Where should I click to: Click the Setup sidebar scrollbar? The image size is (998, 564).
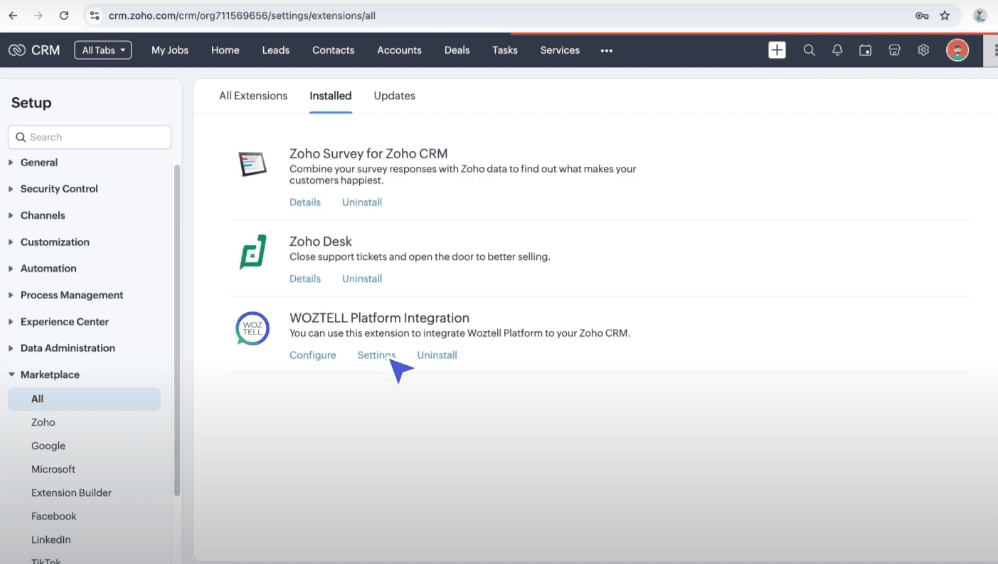coord(177,330)
